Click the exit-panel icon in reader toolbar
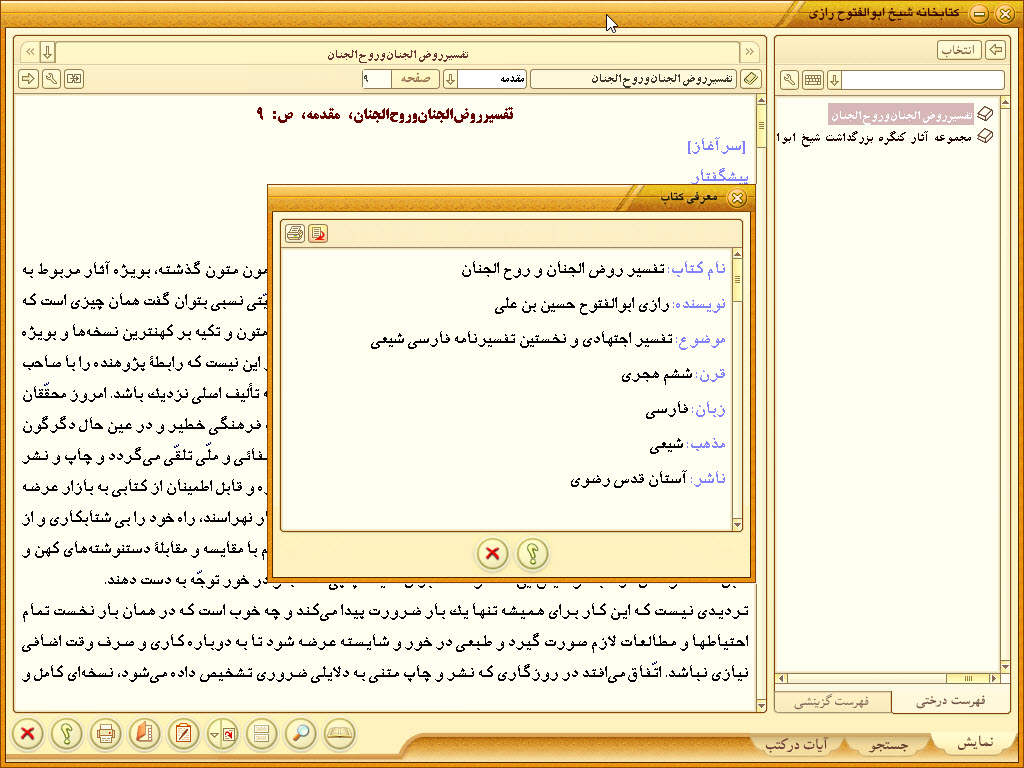Screen dimensions: 1024x768 click(x=74, y=79)
